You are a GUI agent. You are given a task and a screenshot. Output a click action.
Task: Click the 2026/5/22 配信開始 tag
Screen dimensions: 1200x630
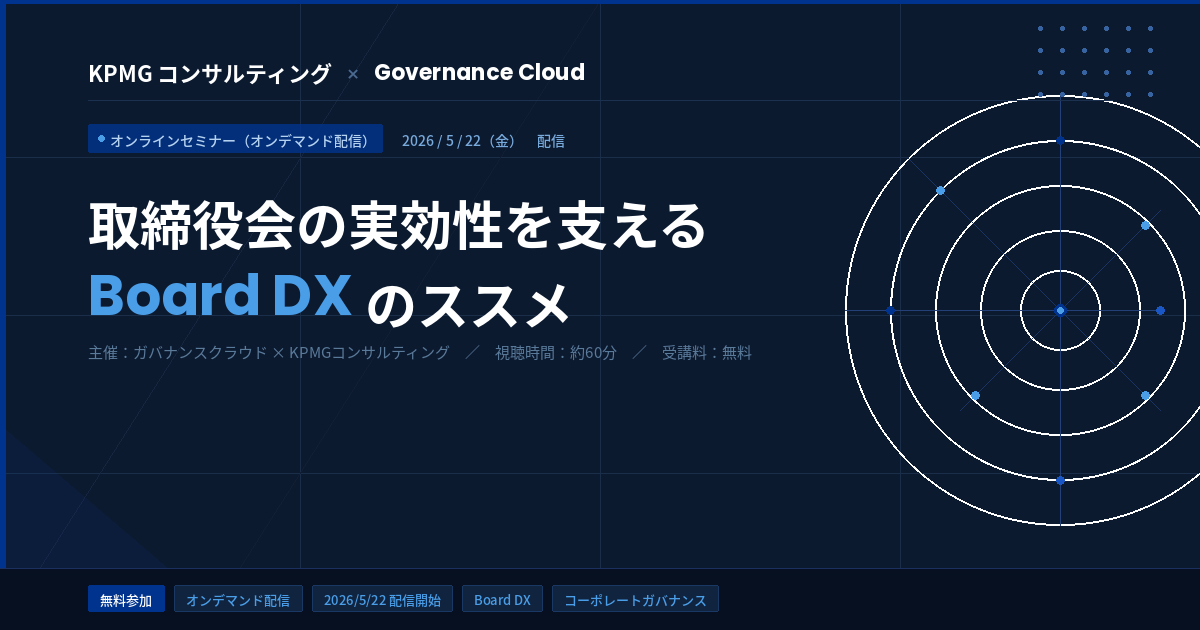pyautogui.click(x=382, y=600)
